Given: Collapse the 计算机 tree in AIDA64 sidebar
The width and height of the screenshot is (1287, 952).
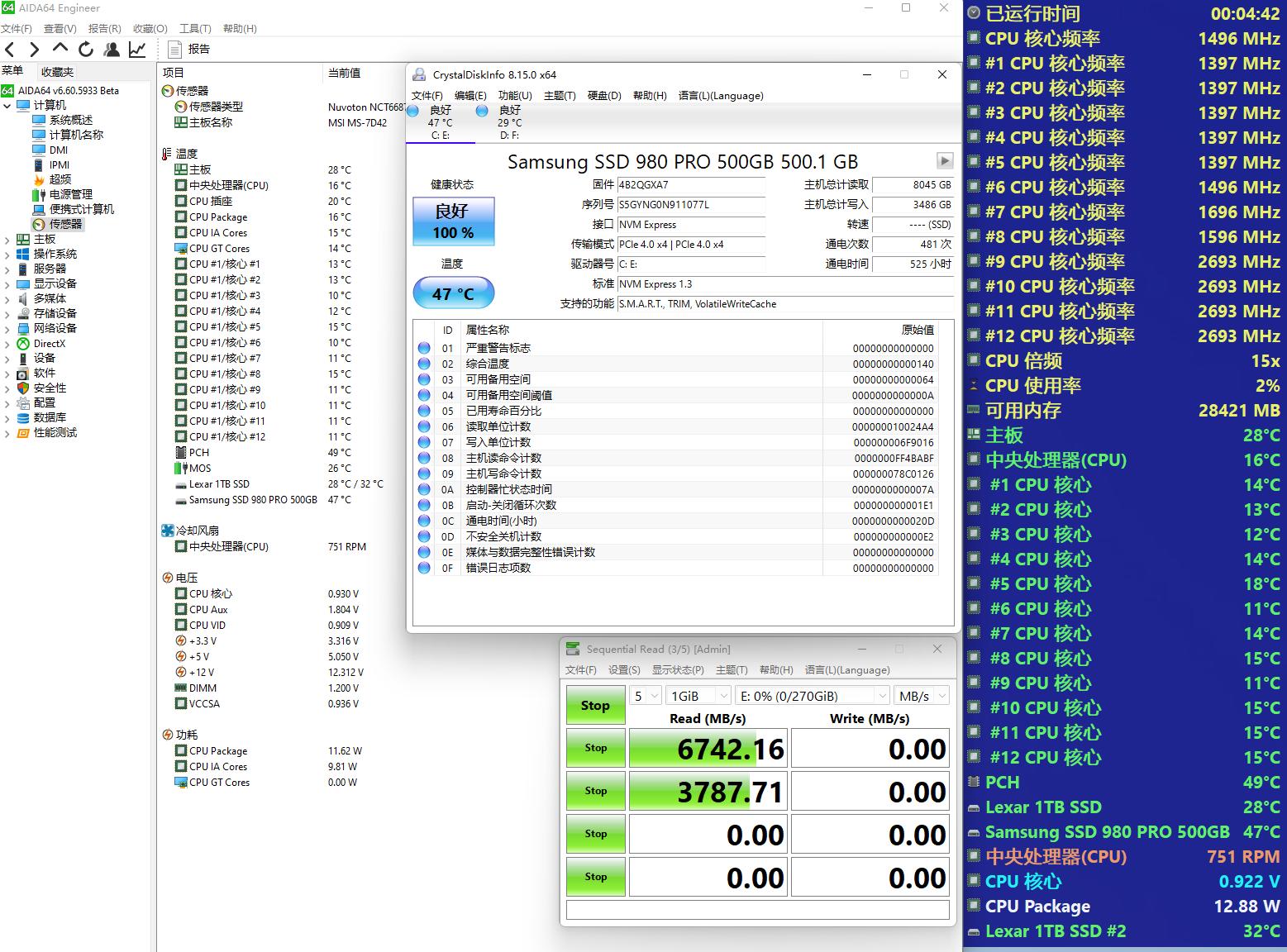Looking at the screenshot, I should 7,104.
